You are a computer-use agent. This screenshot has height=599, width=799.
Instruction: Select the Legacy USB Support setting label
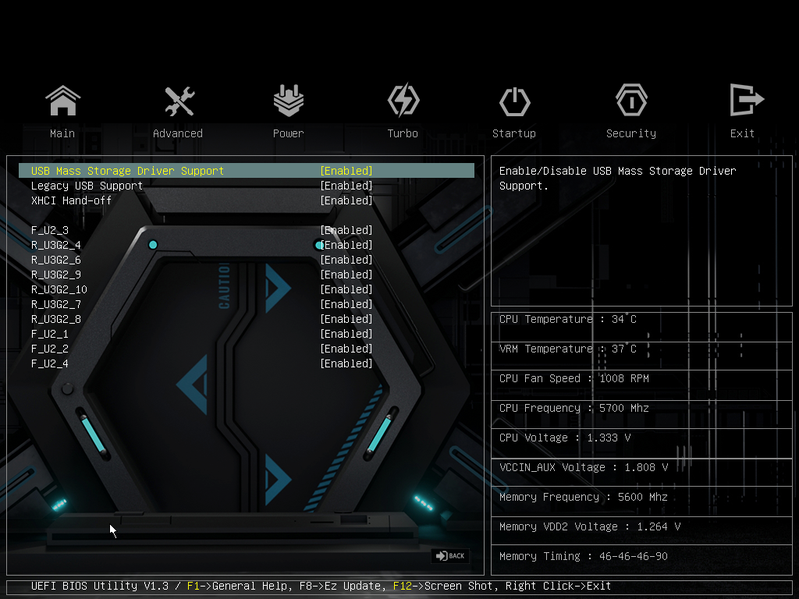pos(87,186)
